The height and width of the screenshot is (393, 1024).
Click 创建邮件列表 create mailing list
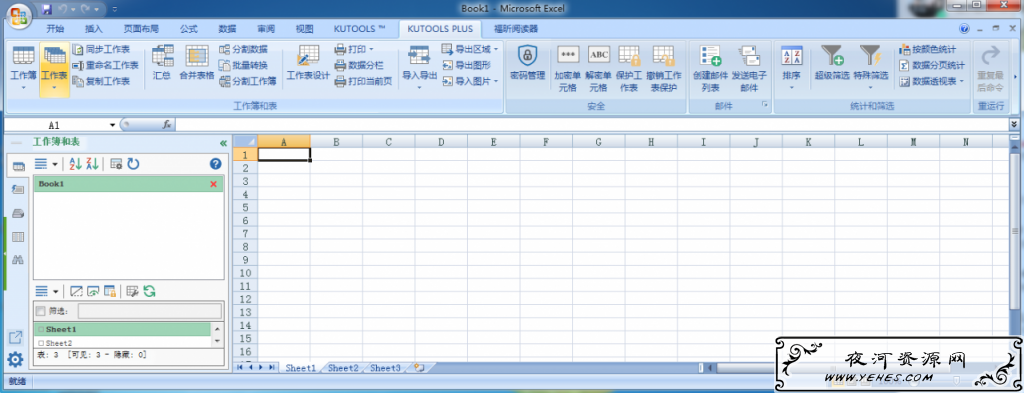click(711, 69)
